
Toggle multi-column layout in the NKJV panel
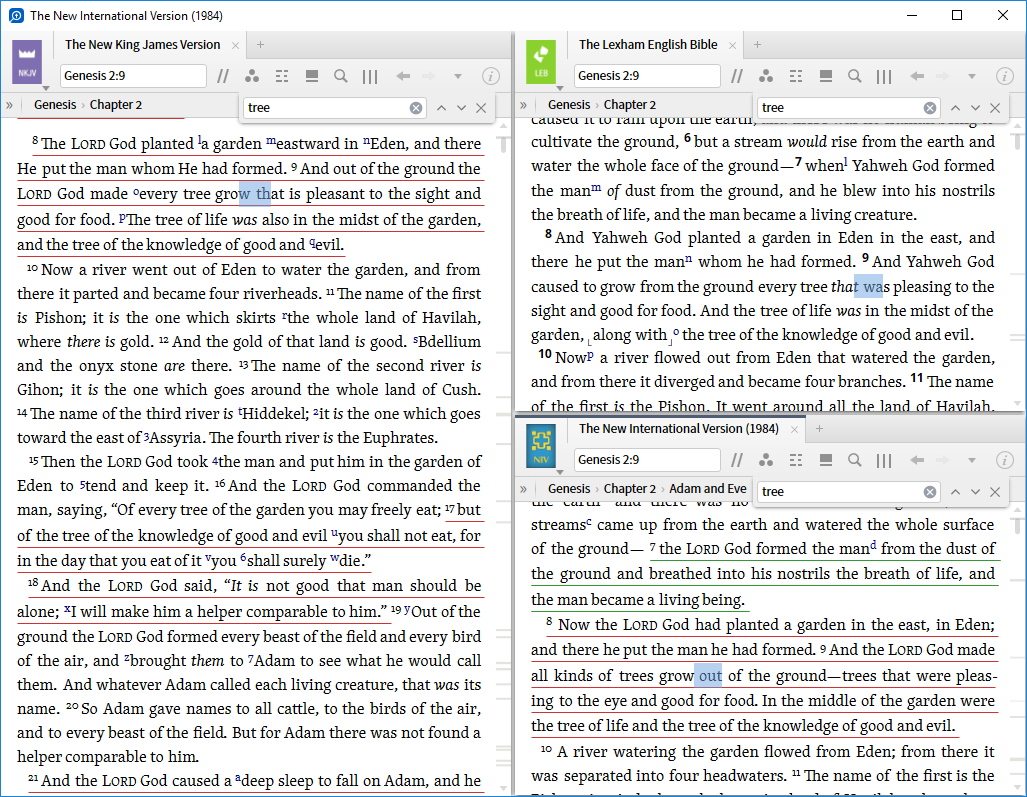click(370, 76)
